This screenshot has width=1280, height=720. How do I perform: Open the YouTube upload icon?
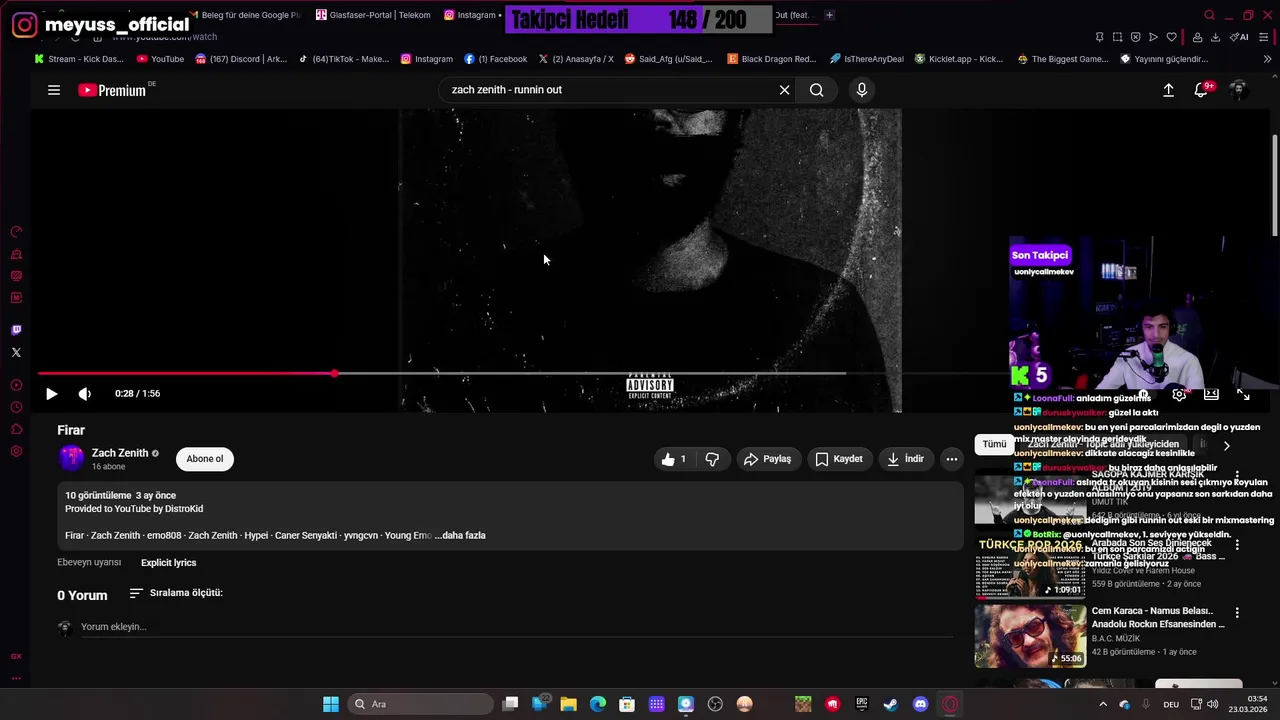[x=1168, y=90]
